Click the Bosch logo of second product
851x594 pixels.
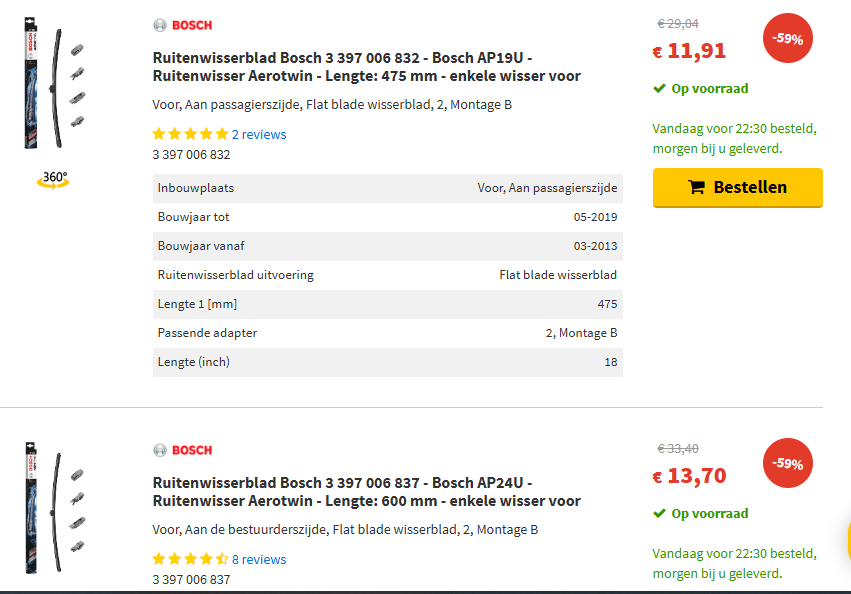(182, 450)
